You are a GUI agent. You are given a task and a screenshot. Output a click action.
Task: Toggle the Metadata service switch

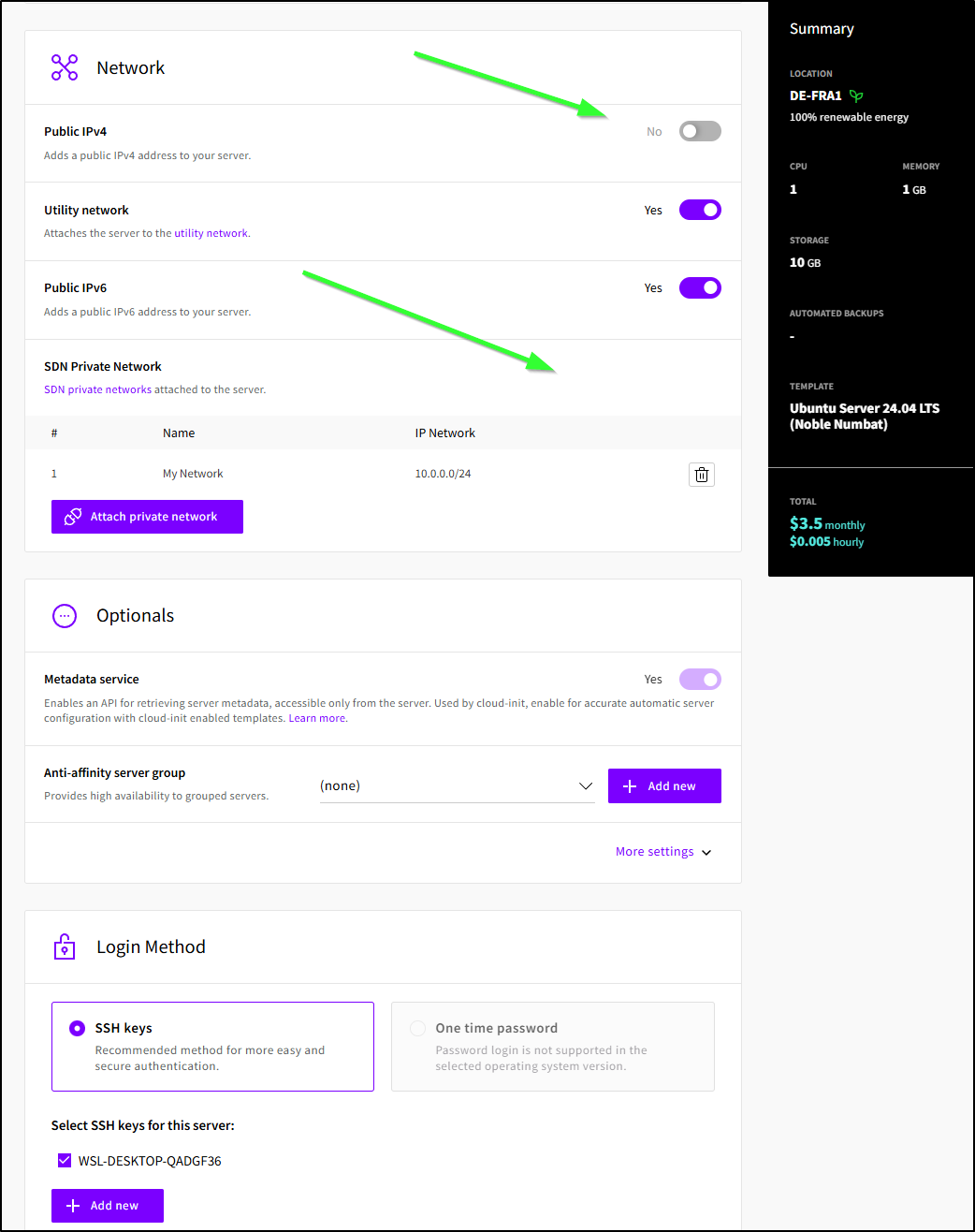[x=700, y=680]
